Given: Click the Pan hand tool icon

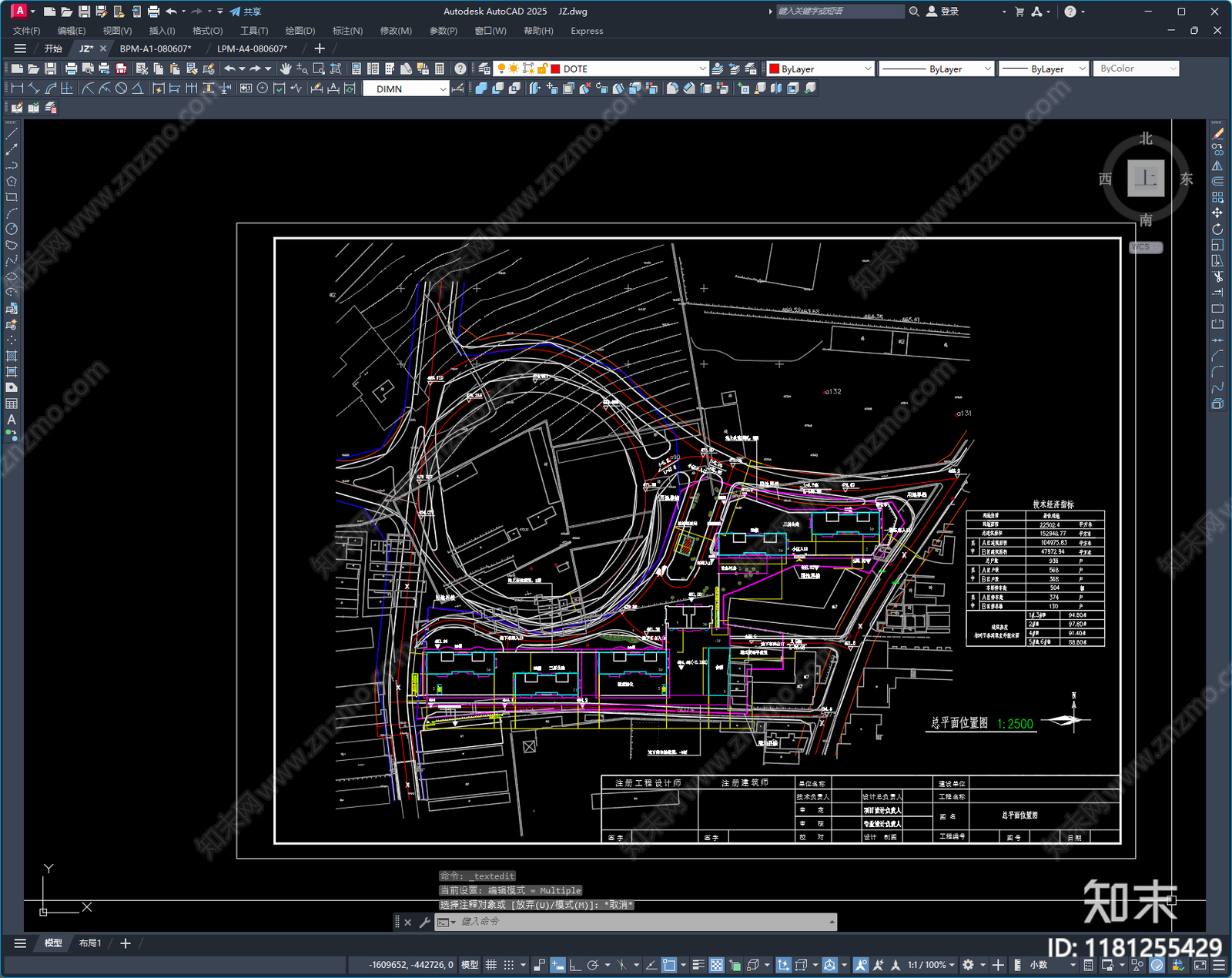Looking at the screenshot, I should [286, 69].
